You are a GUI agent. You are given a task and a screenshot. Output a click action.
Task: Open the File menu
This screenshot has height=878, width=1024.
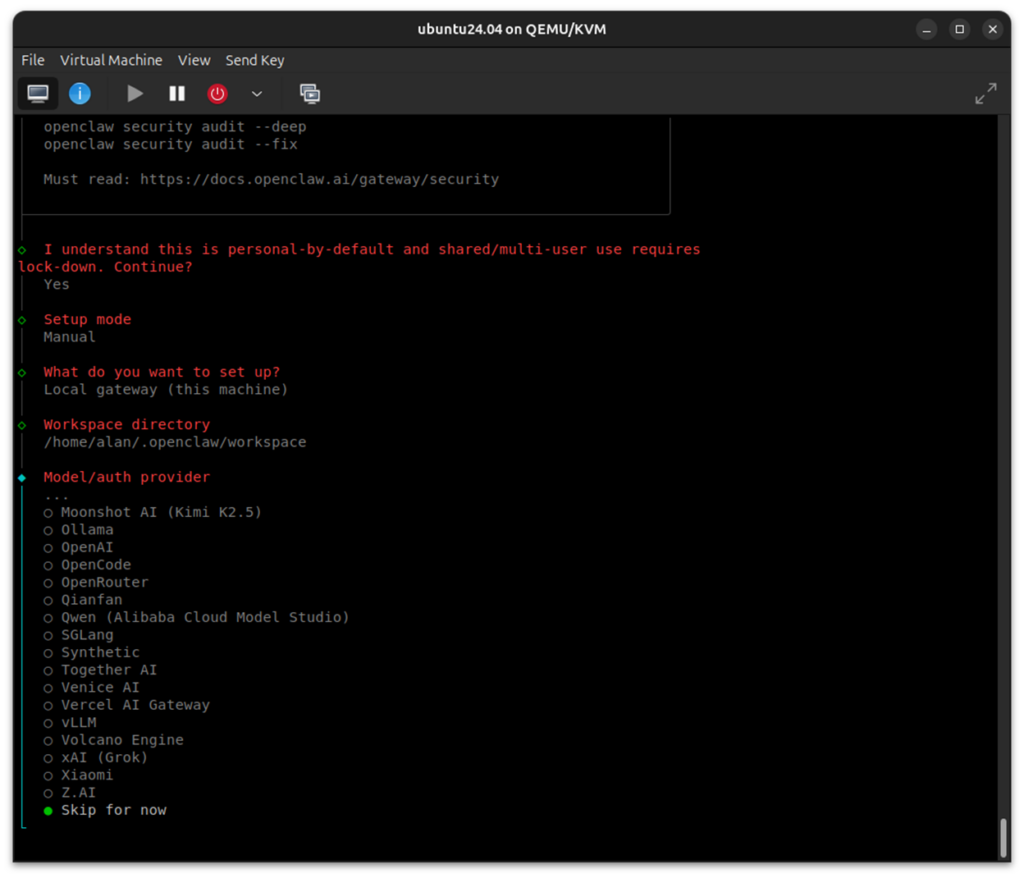tap(33, 60)
